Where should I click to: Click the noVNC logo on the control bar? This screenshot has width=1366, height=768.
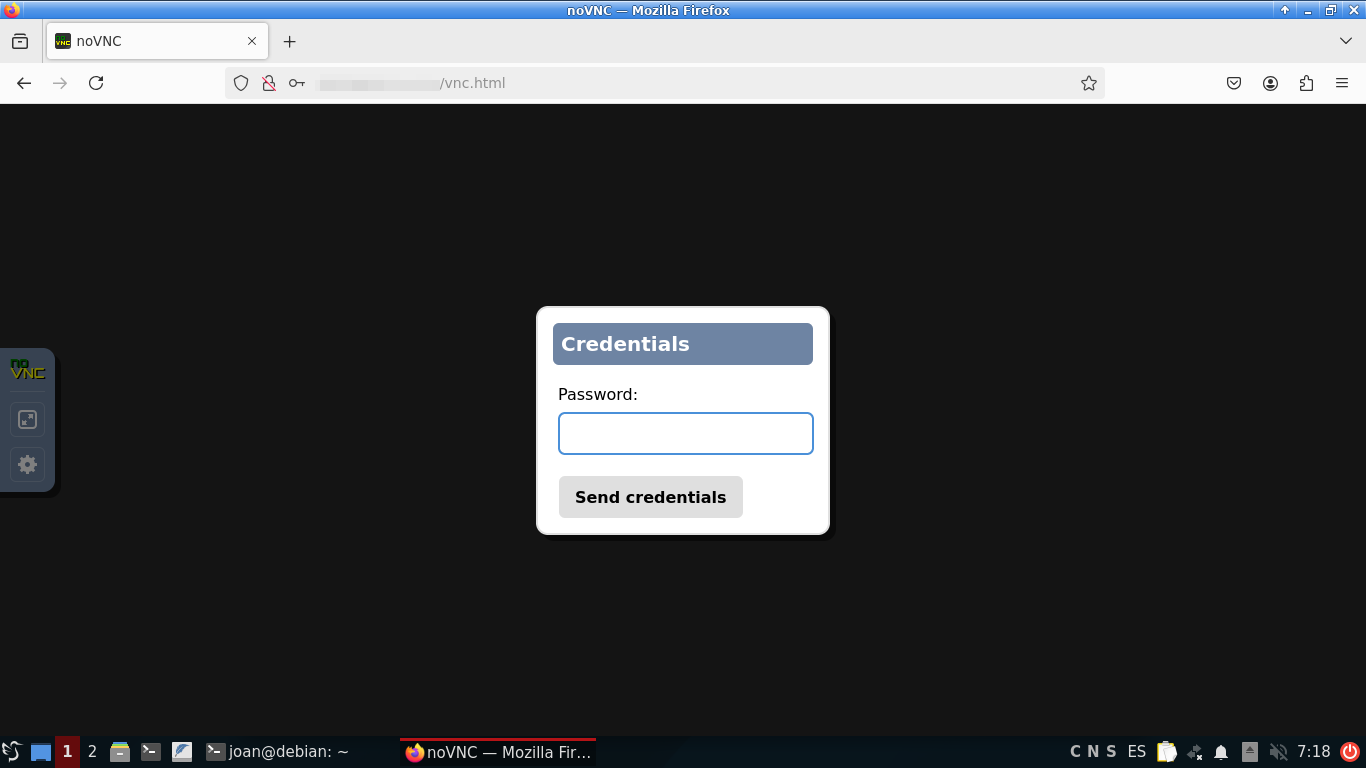click(27, 370)
